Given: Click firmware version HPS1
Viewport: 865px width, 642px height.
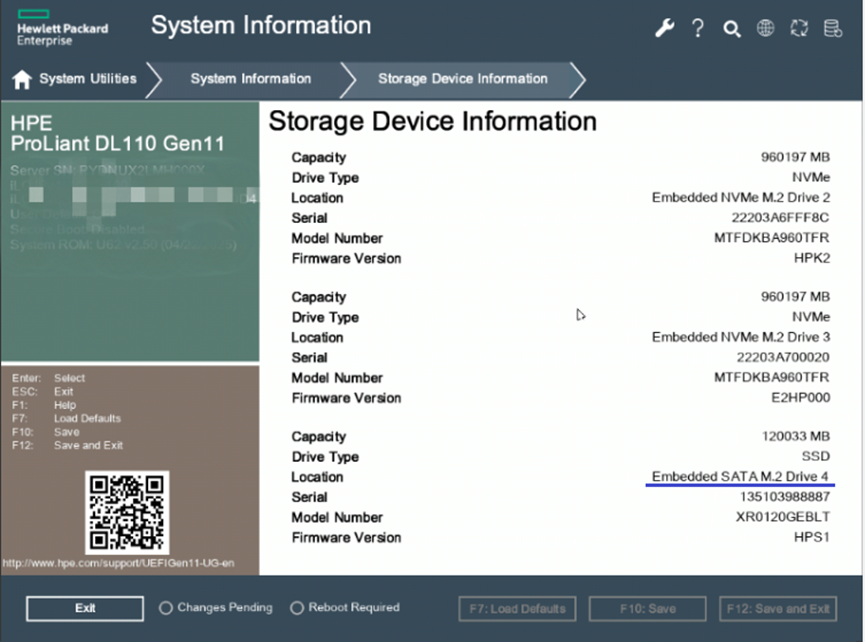Looking at the screenshot, I should click(x=812, y=537).
